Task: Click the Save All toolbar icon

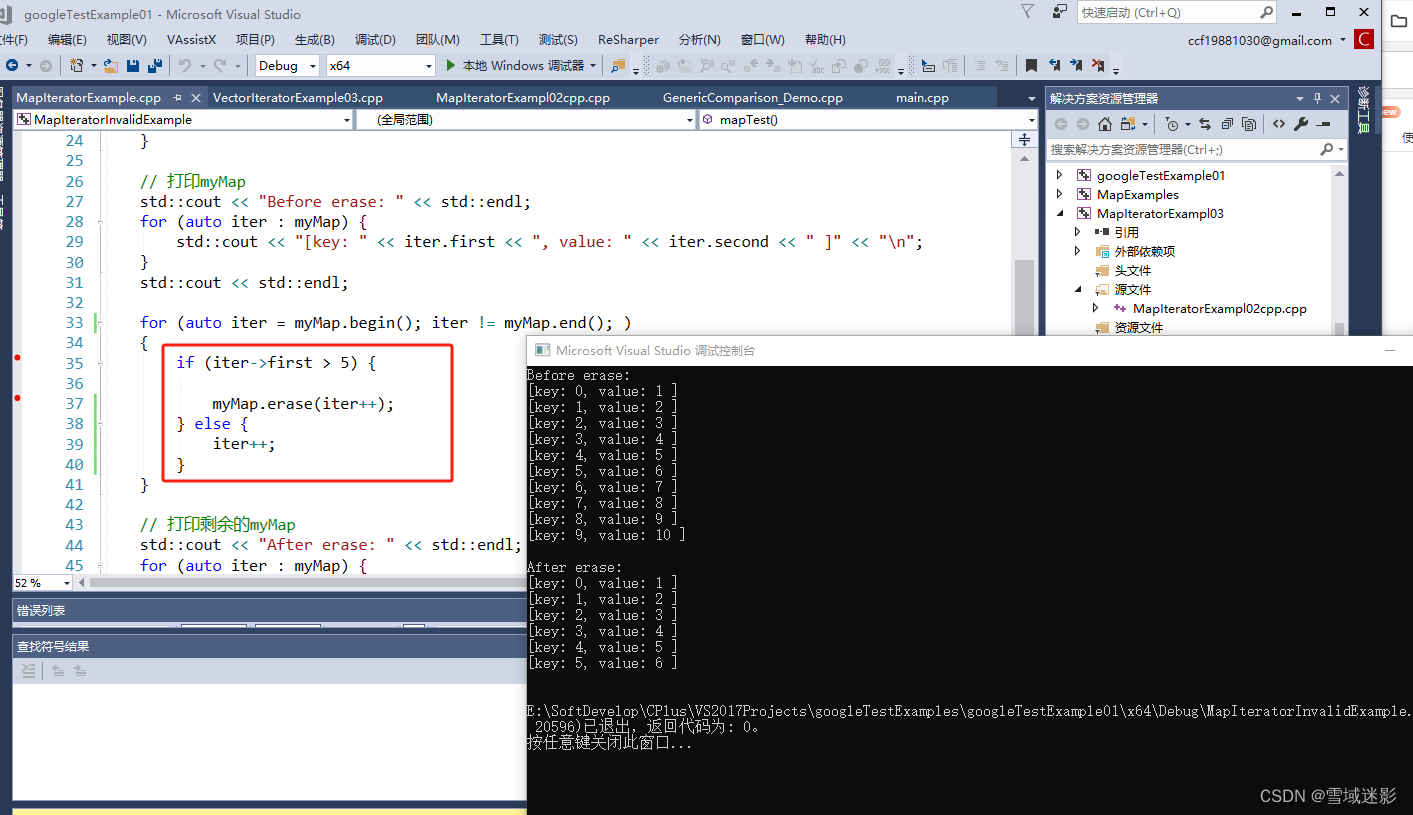Action: click(x=155, y=65)
